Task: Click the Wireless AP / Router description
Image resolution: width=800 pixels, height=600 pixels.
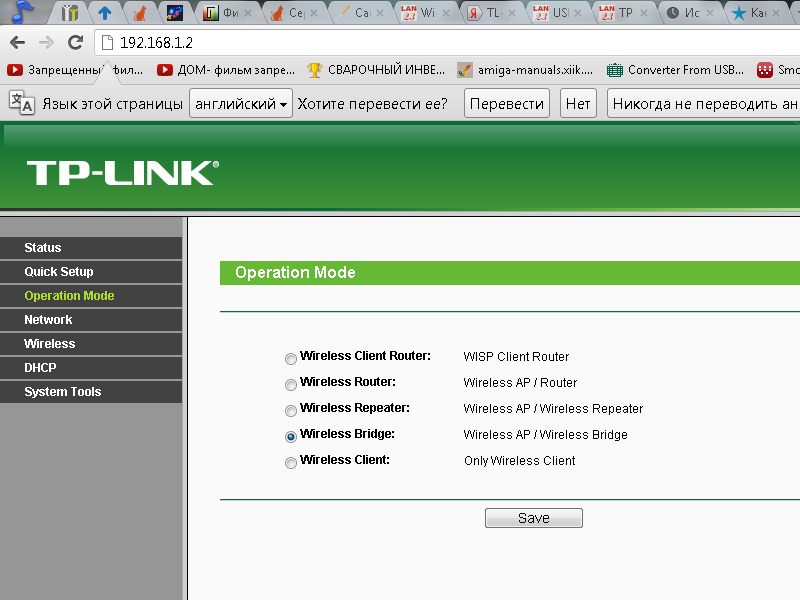Action: (x=520, y=383)
